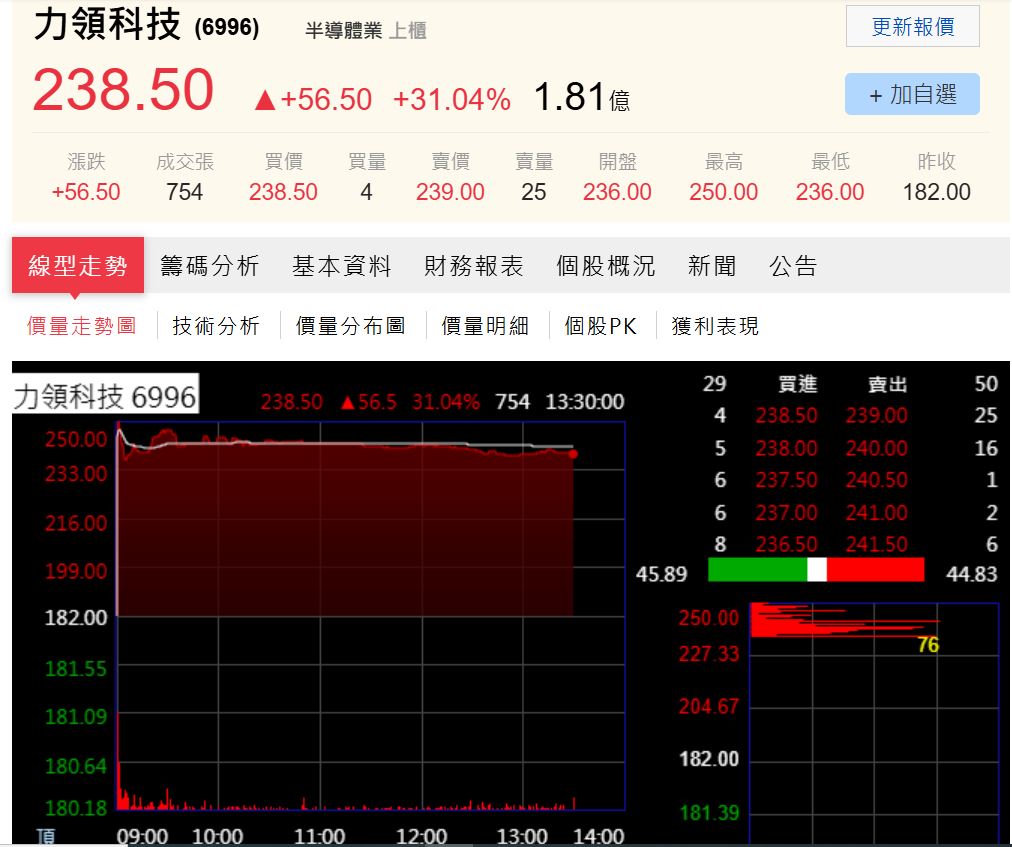Click the chart title 力領科技 6996 label
Screen dimensions: 1012x847
click(x=105, y=395)
